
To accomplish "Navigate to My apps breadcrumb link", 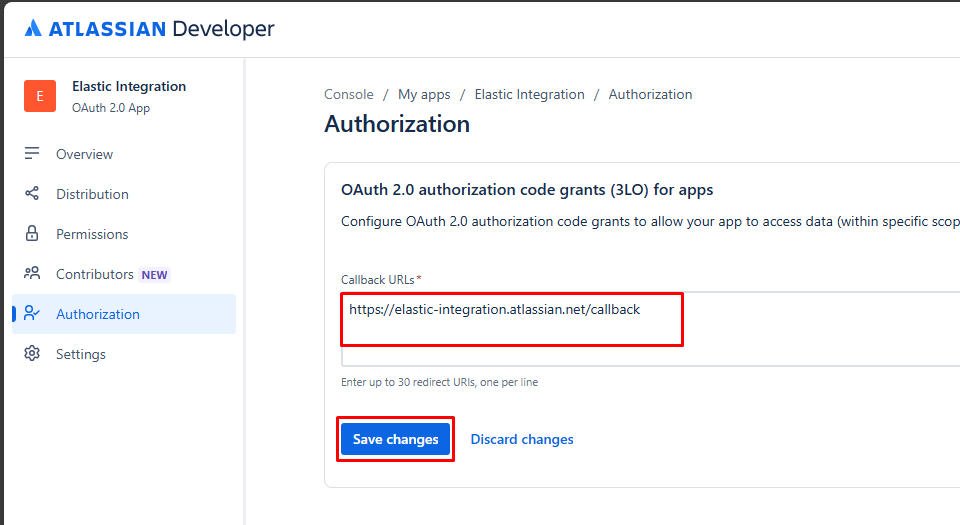I will [x=424, y=95].
